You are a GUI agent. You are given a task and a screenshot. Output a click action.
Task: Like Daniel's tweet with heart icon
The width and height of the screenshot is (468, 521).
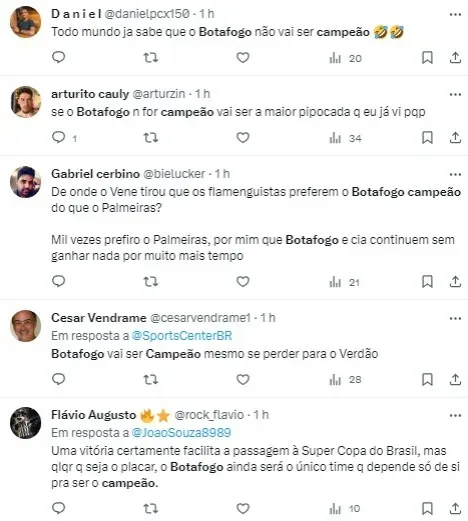pos(243,58)
